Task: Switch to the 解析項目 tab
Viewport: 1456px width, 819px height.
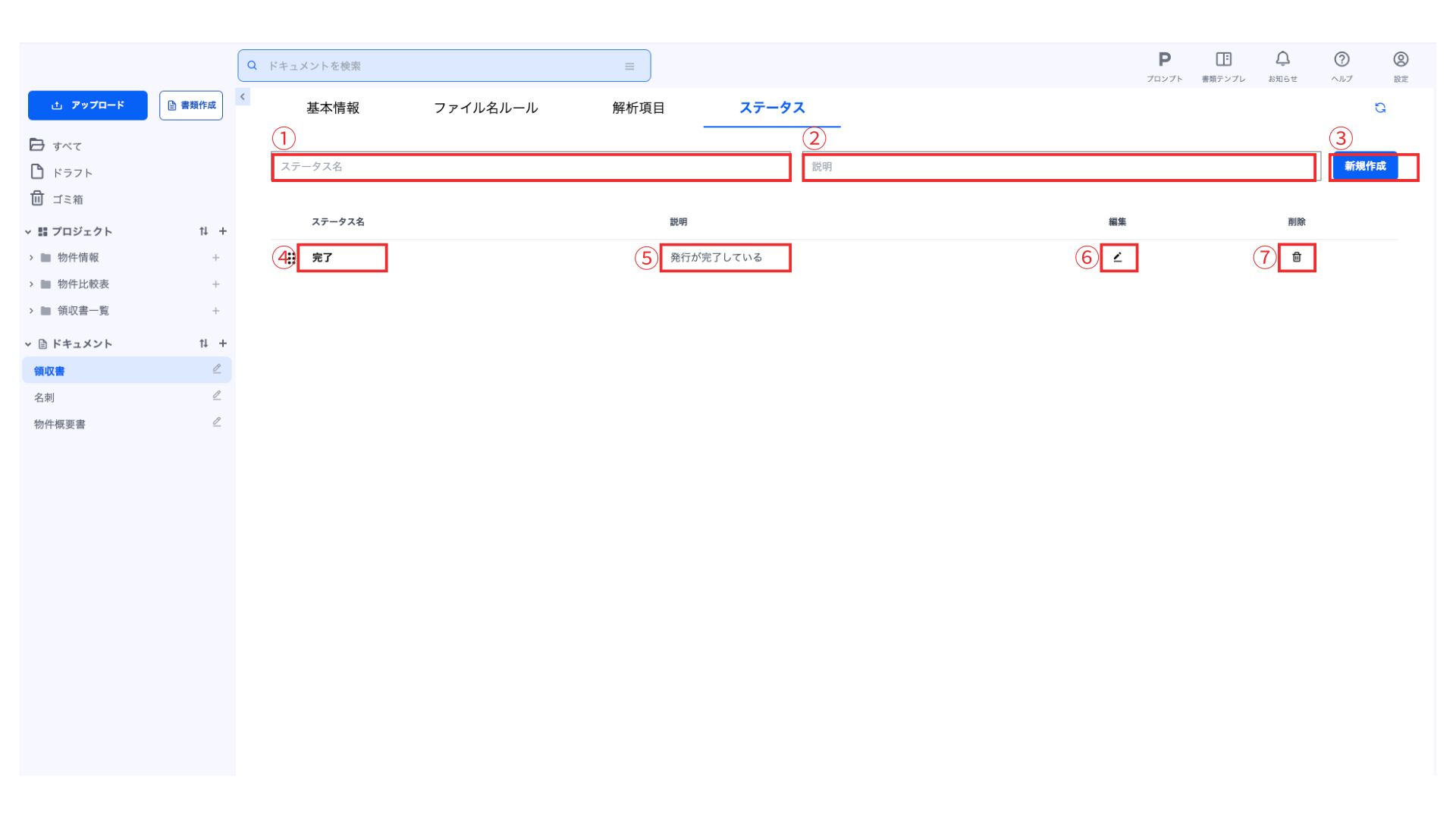Action: coord(638,108)
